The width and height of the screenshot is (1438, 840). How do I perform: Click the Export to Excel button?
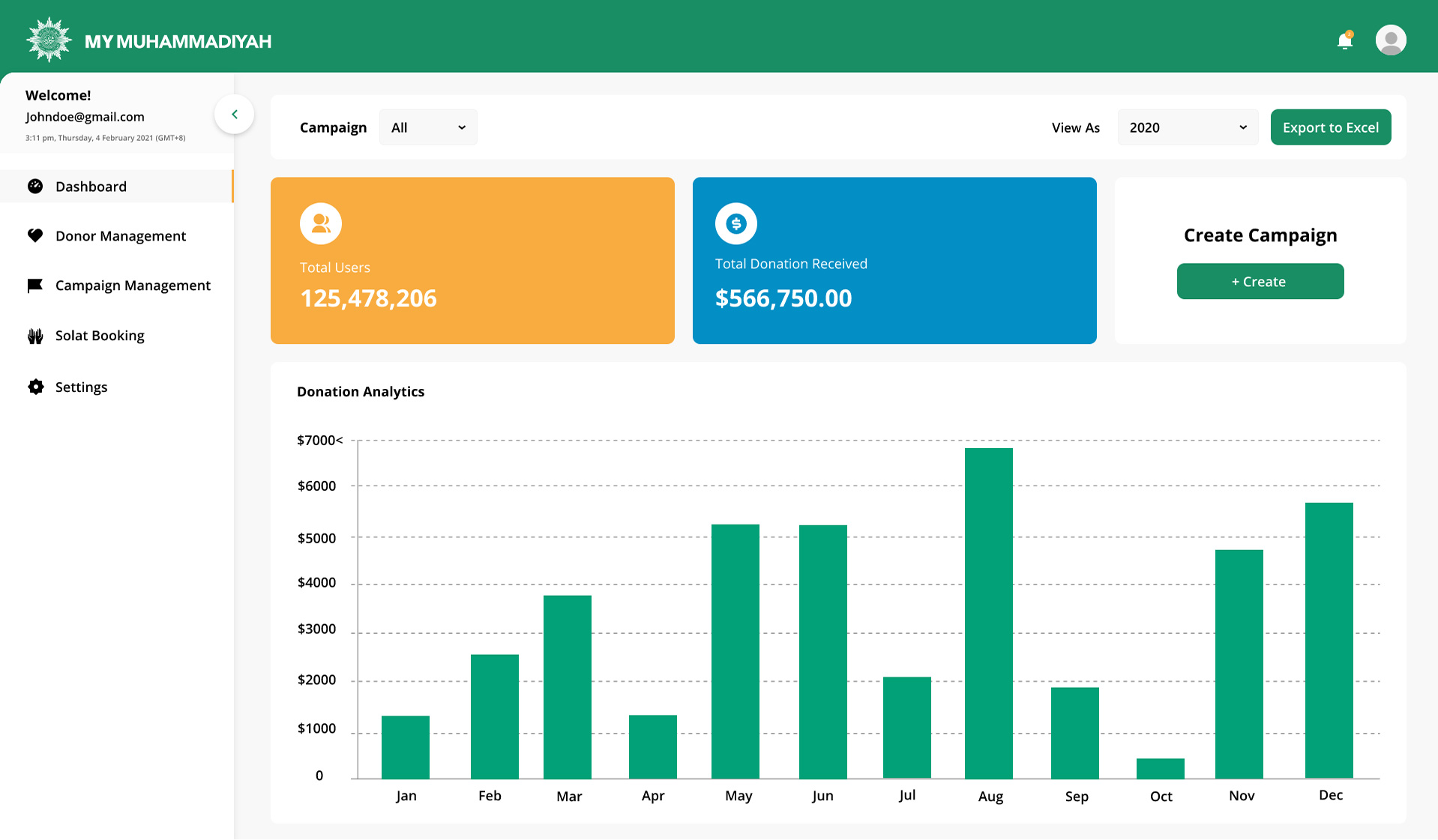[1331, 127]
